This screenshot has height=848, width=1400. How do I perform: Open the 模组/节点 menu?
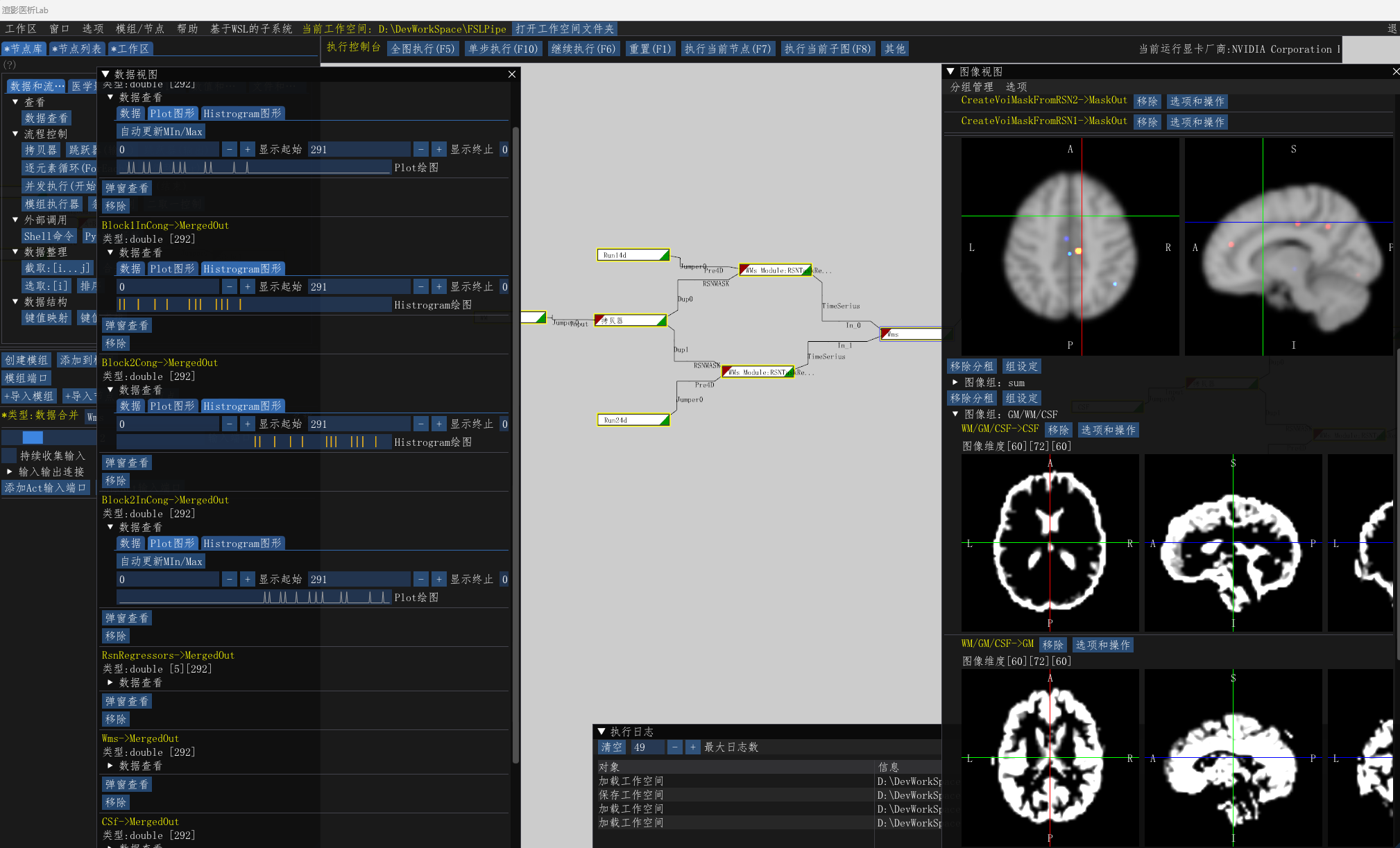141,28
